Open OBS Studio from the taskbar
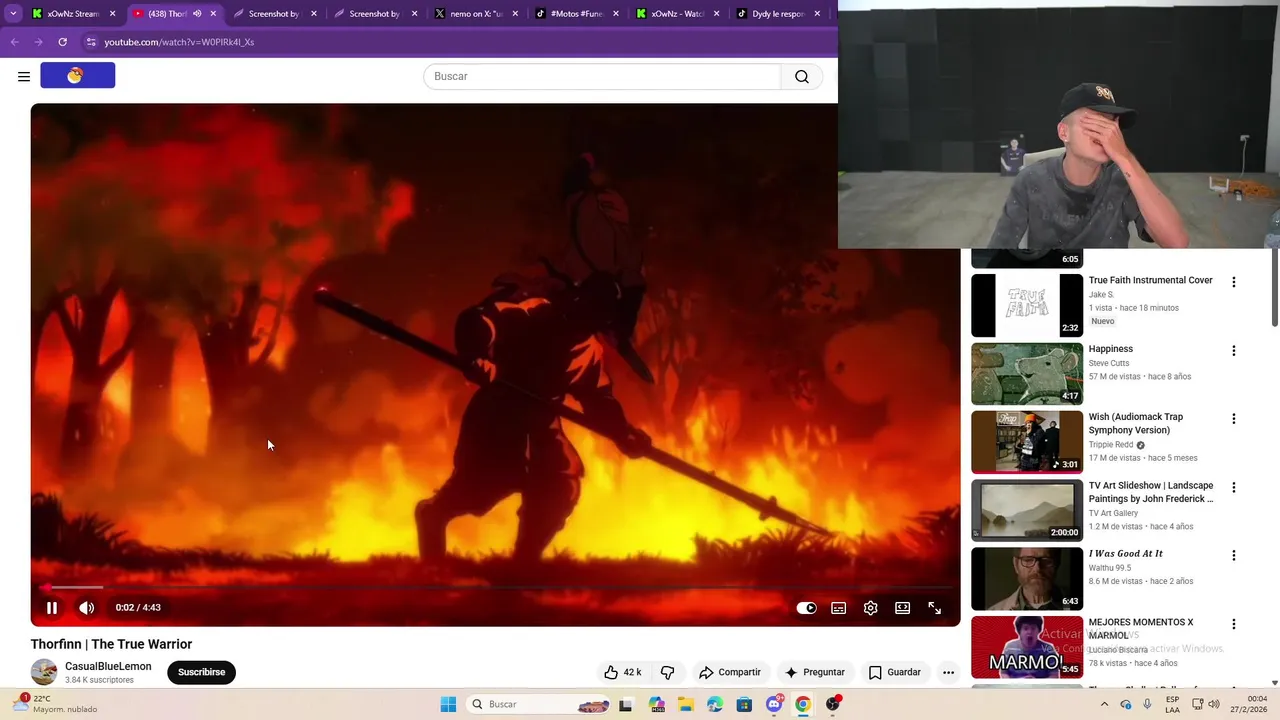 tap(832, 704)
